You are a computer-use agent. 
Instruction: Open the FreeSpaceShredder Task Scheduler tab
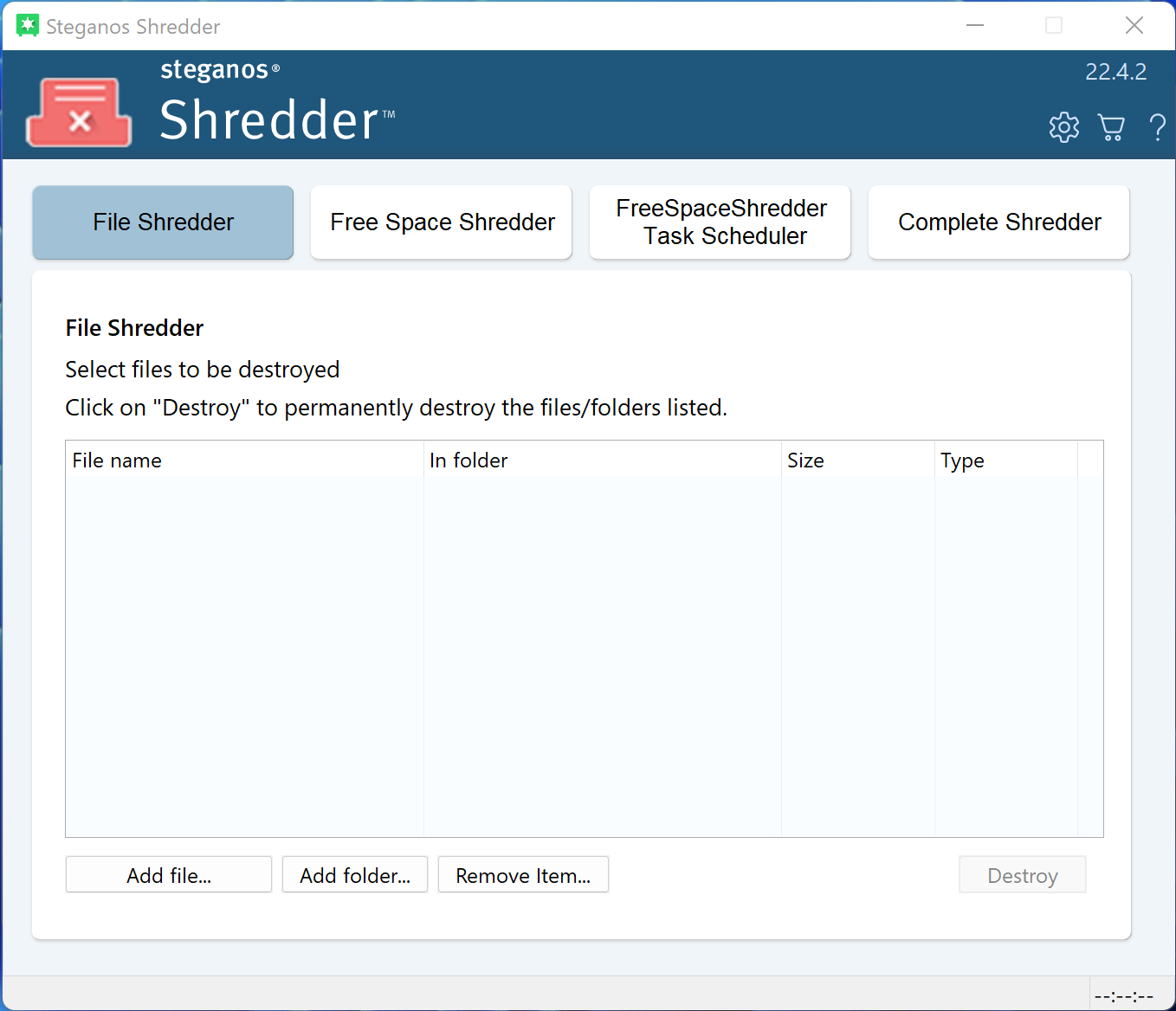coord(720,222)
